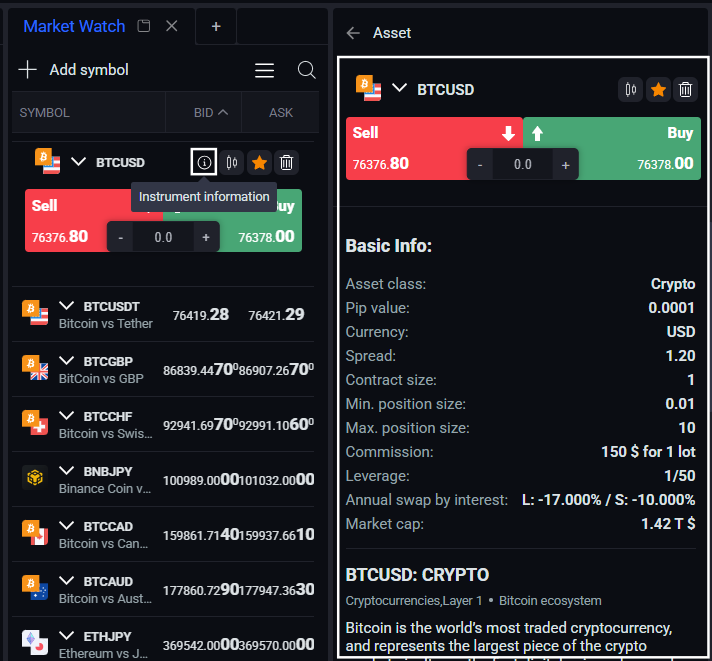Click Leverage value 1/50
The image size is (712, 661).
point(679,476)
